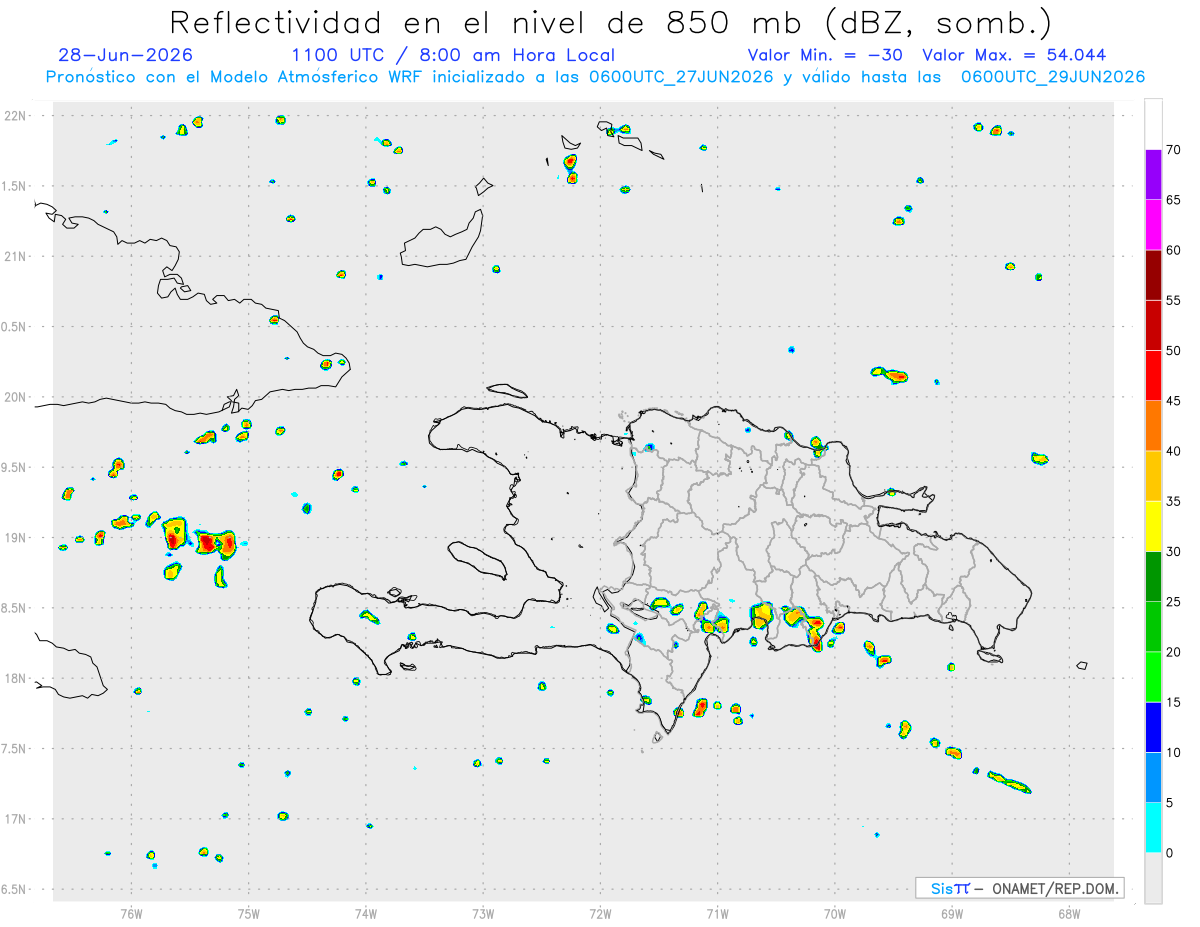Click the '69W' longitude axis label
1200x927 pixels.
click(x=952, y=914)
